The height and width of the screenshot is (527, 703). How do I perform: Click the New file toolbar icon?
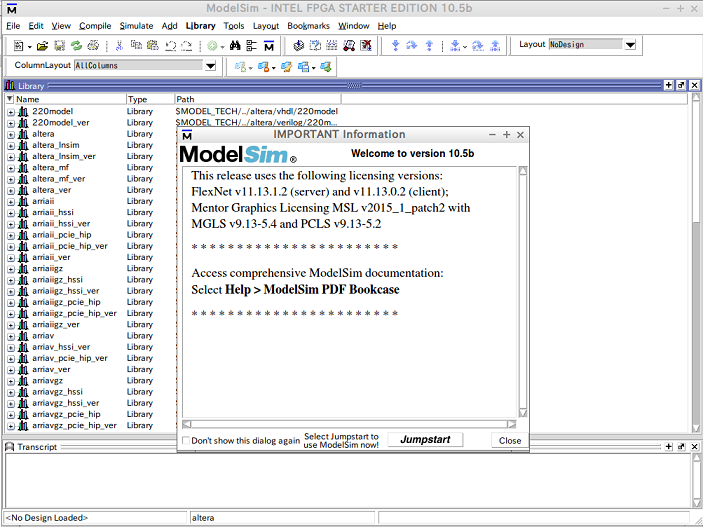point(18,45)
